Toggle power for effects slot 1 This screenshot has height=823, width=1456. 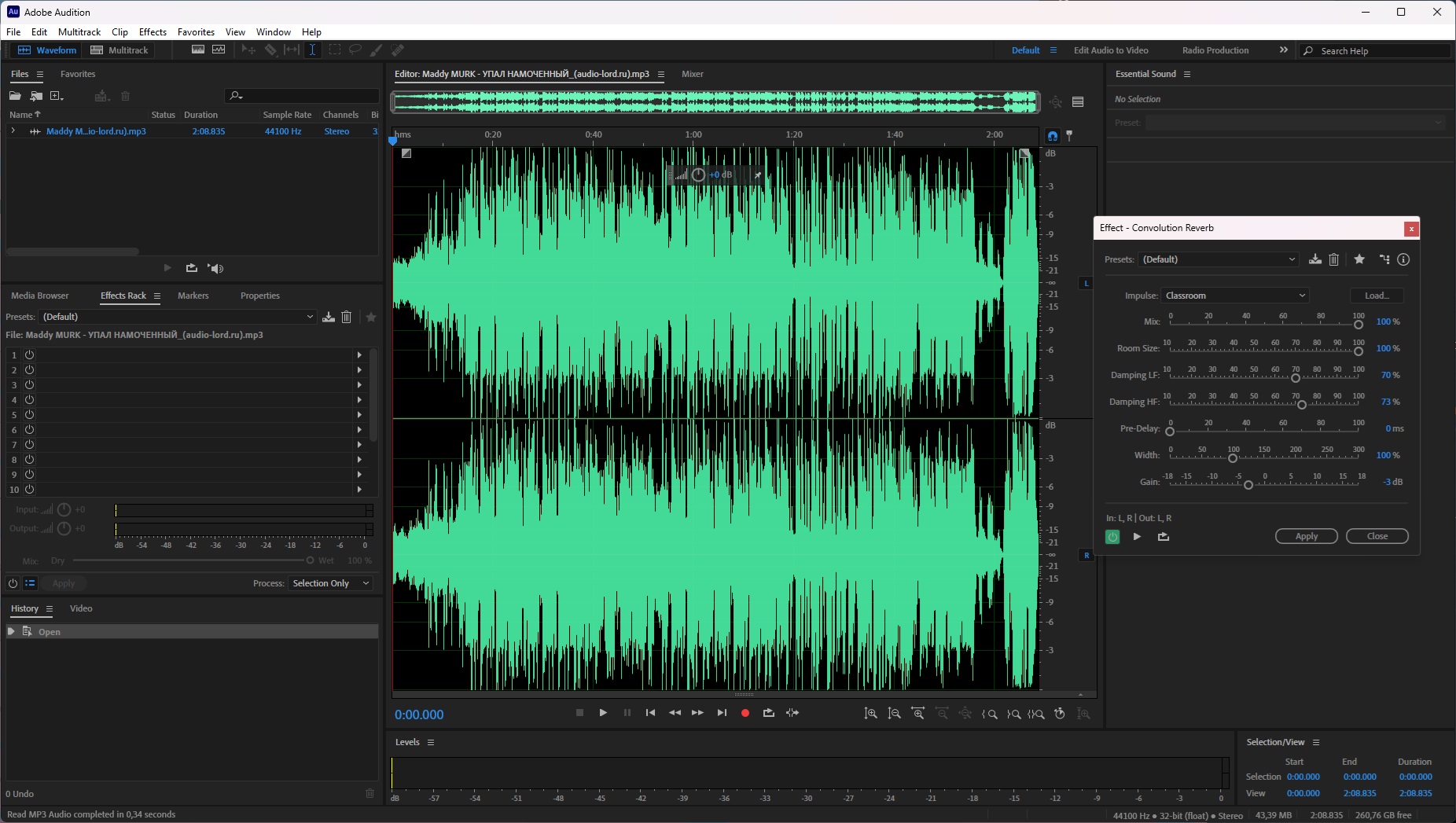(29, 355)
